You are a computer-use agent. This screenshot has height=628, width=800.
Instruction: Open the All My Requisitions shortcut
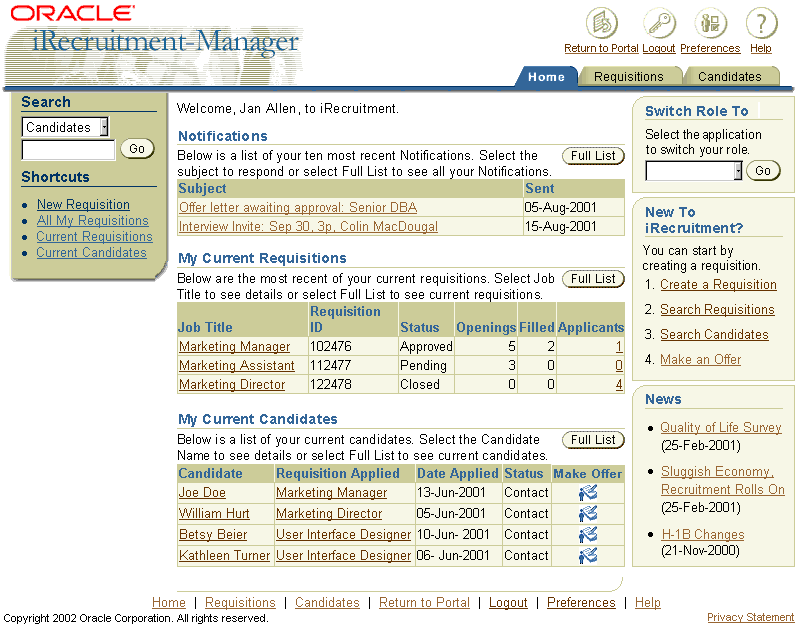click(93, 221)
